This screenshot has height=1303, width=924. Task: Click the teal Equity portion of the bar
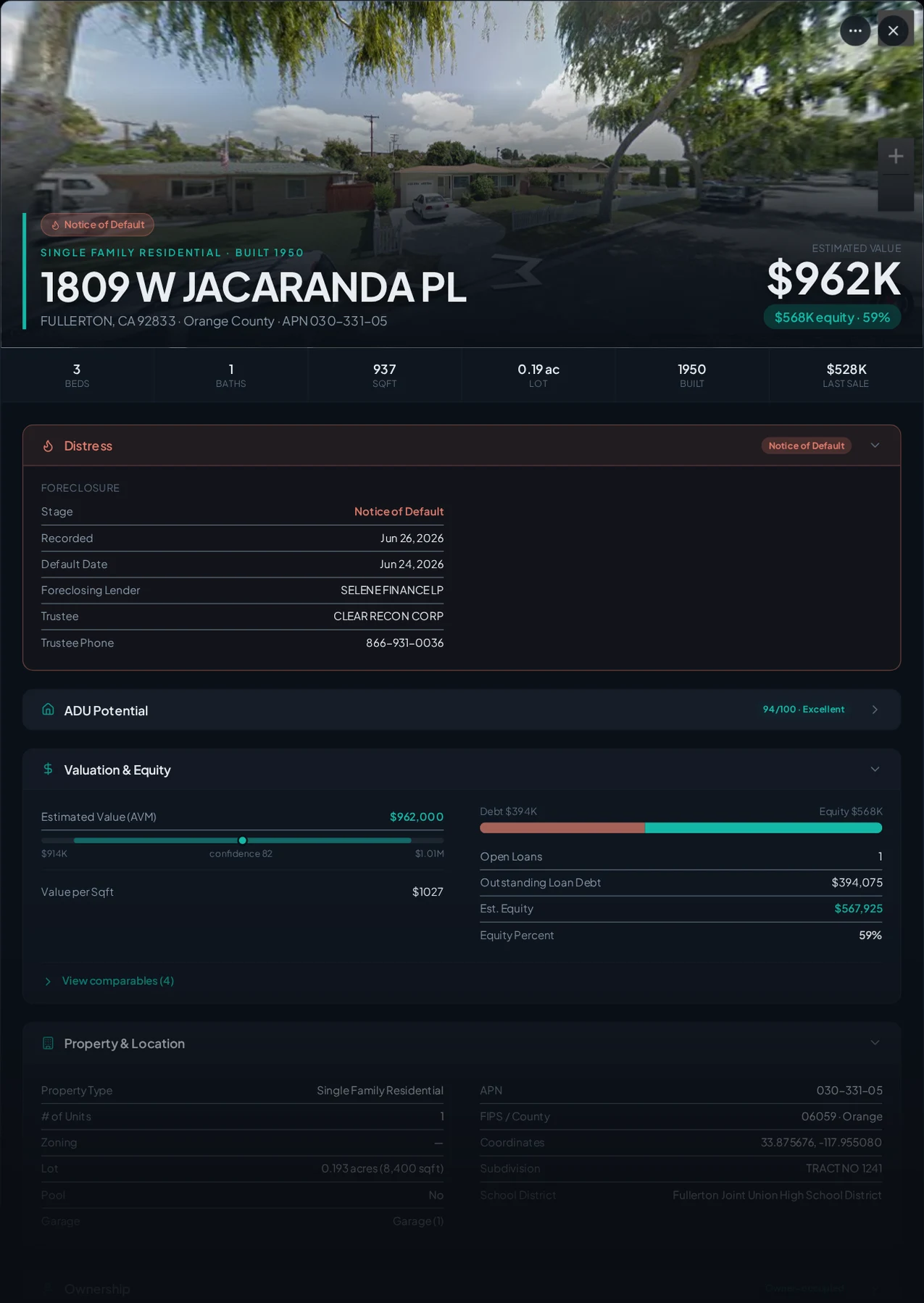click(x=763, y=828)
